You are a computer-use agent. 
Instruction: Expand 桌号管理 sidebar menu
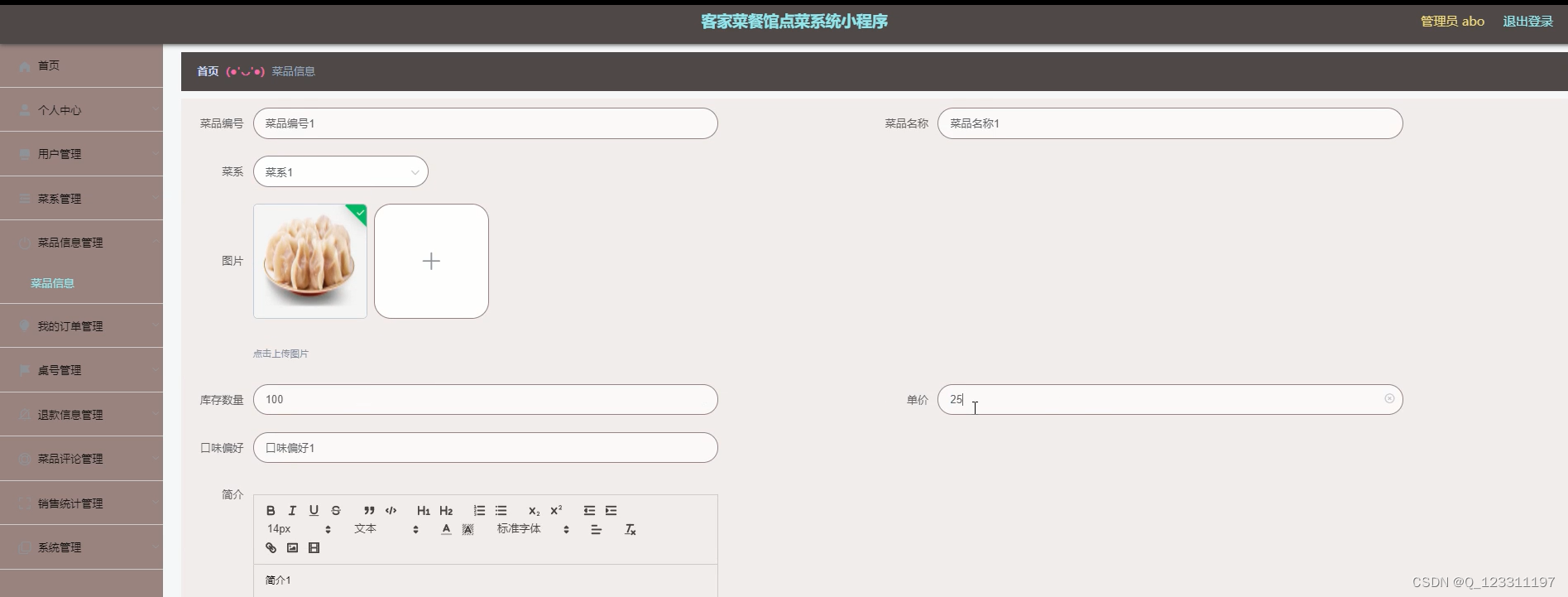click(81, 370)
